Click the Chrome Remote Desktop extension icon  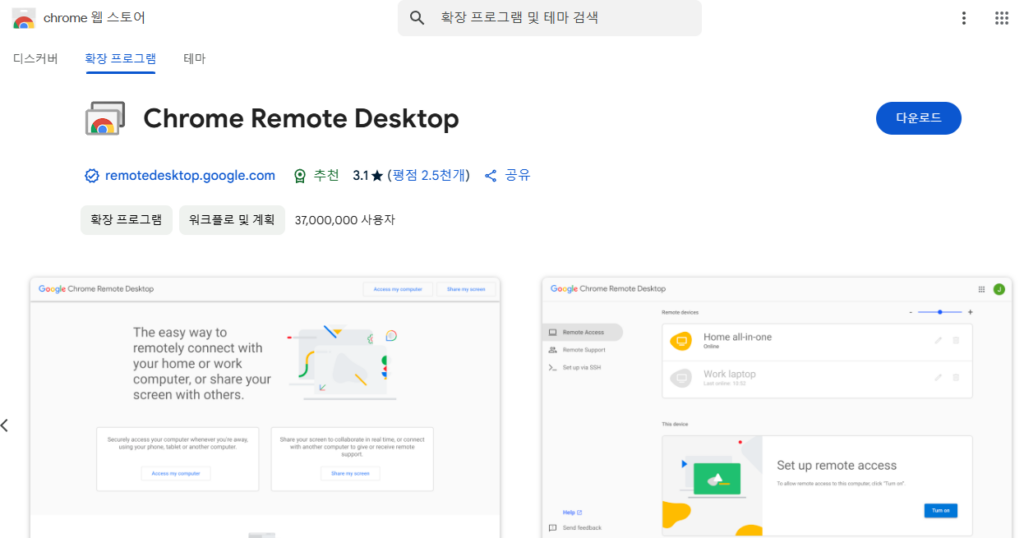coord(104,118)
